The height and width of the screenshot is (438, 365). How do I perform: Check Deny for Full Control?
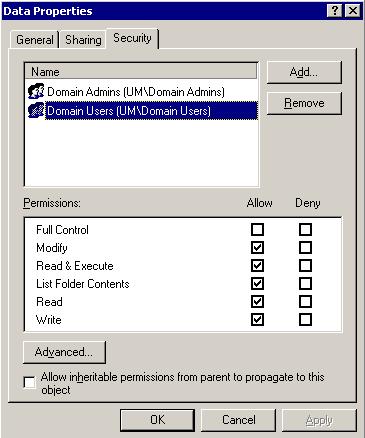305,230
